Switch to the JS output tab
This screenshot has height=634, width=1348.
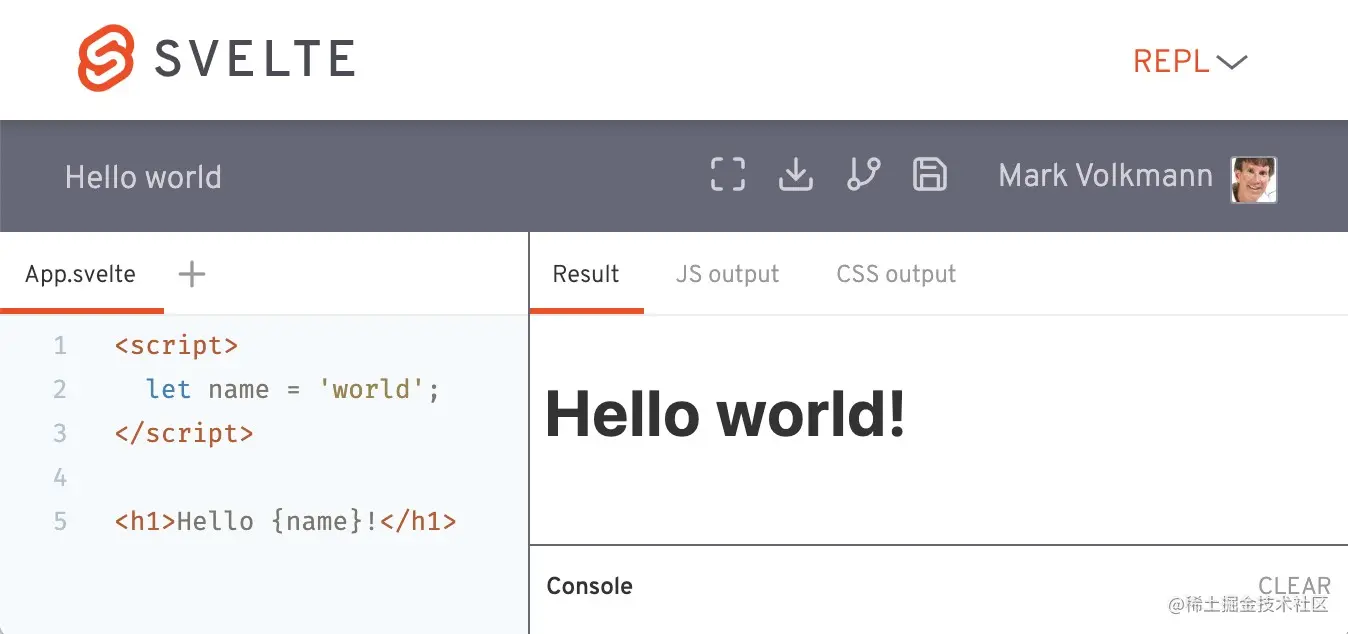tap(727, 274)
